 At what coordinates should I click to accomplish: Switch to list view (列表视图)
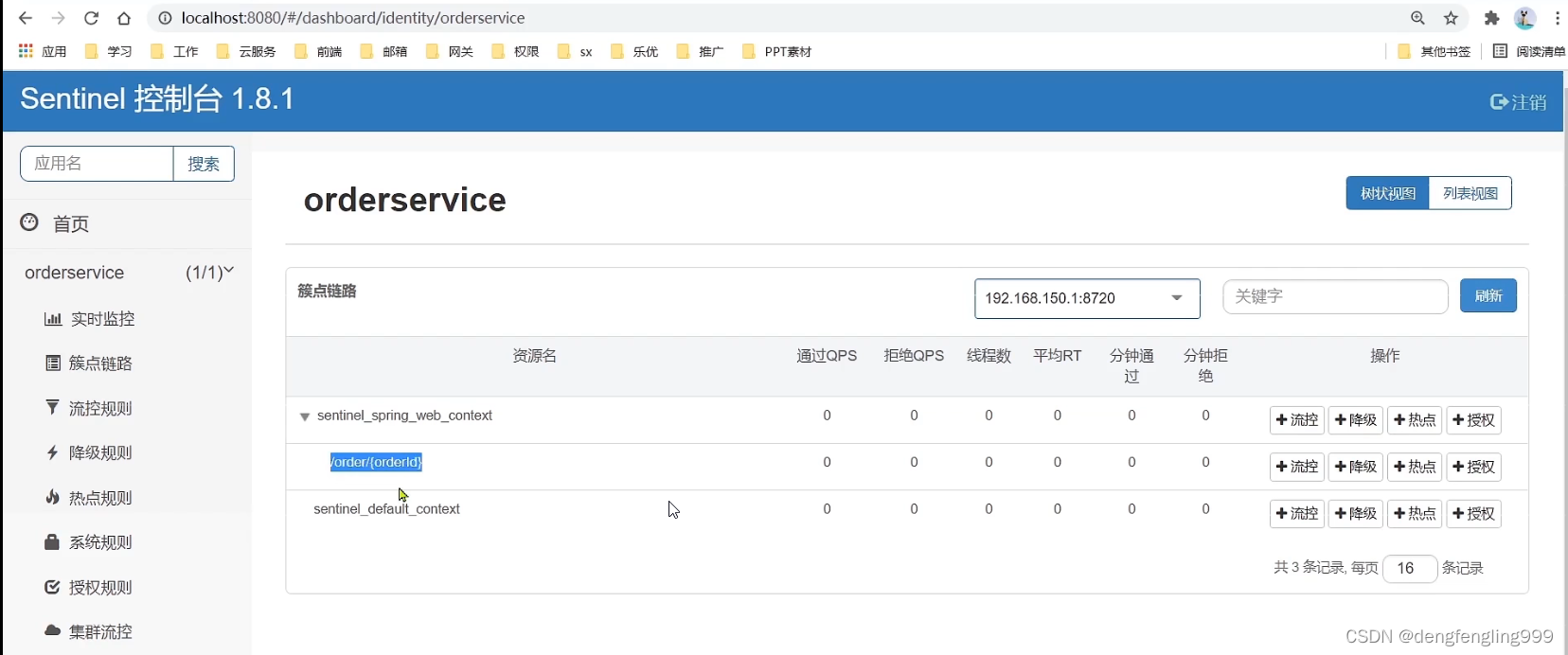click(1470, 193)
